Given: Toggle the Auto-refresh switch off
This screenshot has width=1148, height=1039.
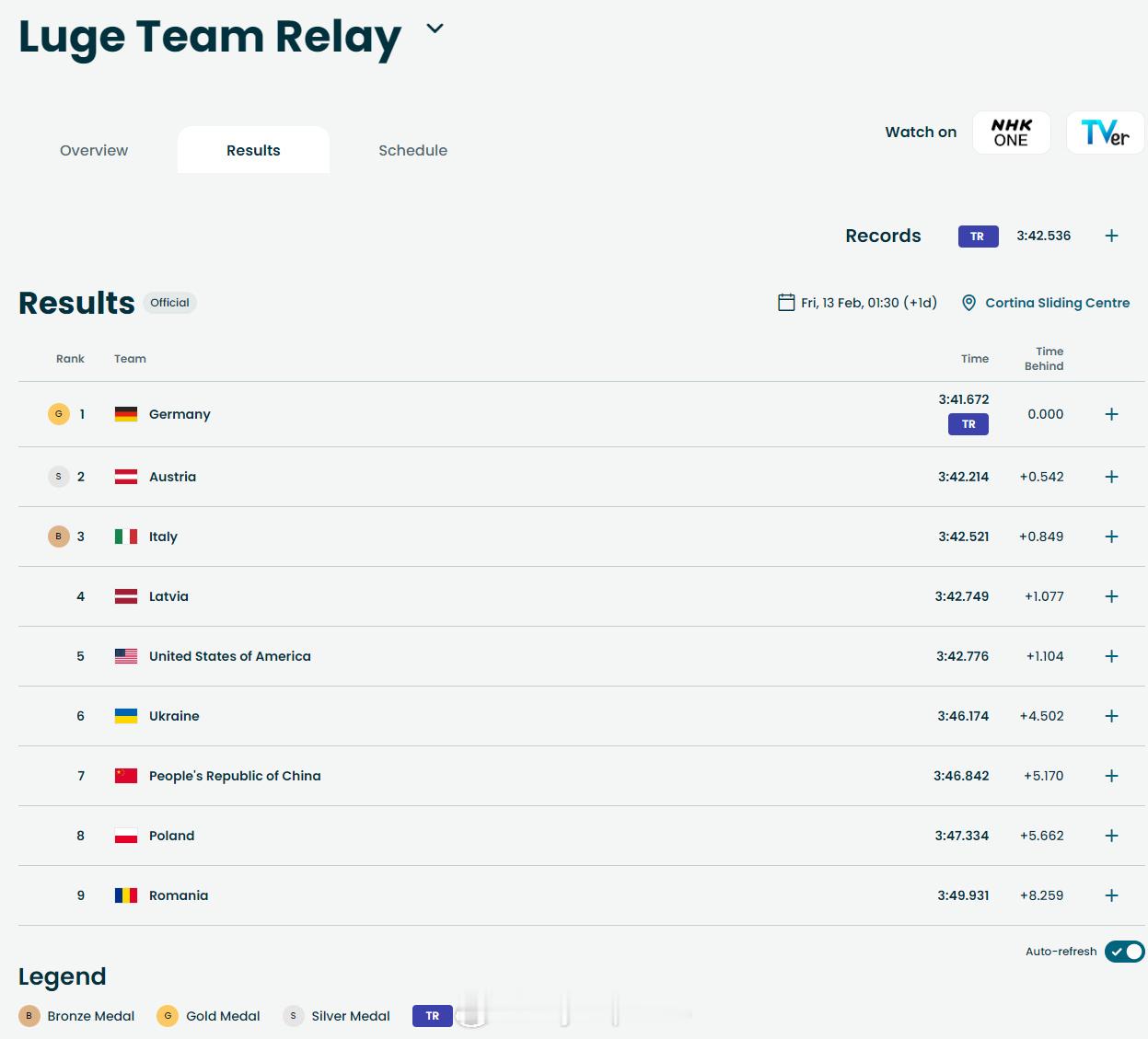Looking at the screenshot, I should pos(1124,952).
